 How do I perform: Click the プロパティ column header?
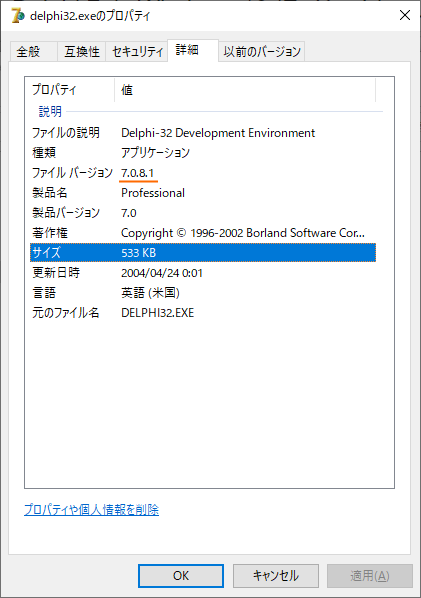pos(54,90)
